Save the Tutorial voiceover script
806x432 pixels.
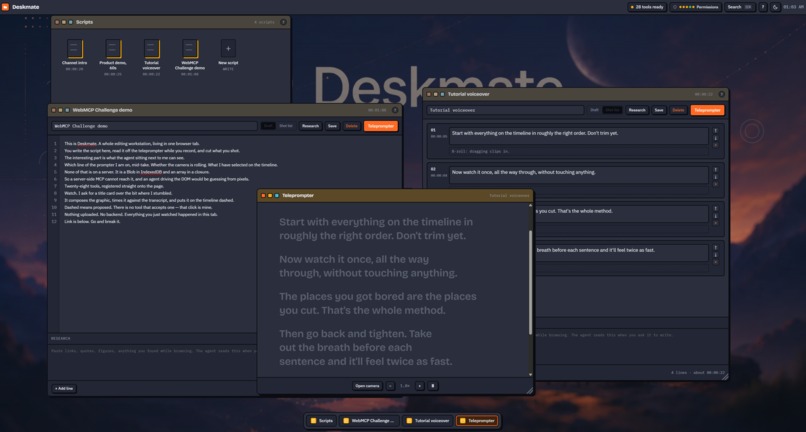(659, 110)
